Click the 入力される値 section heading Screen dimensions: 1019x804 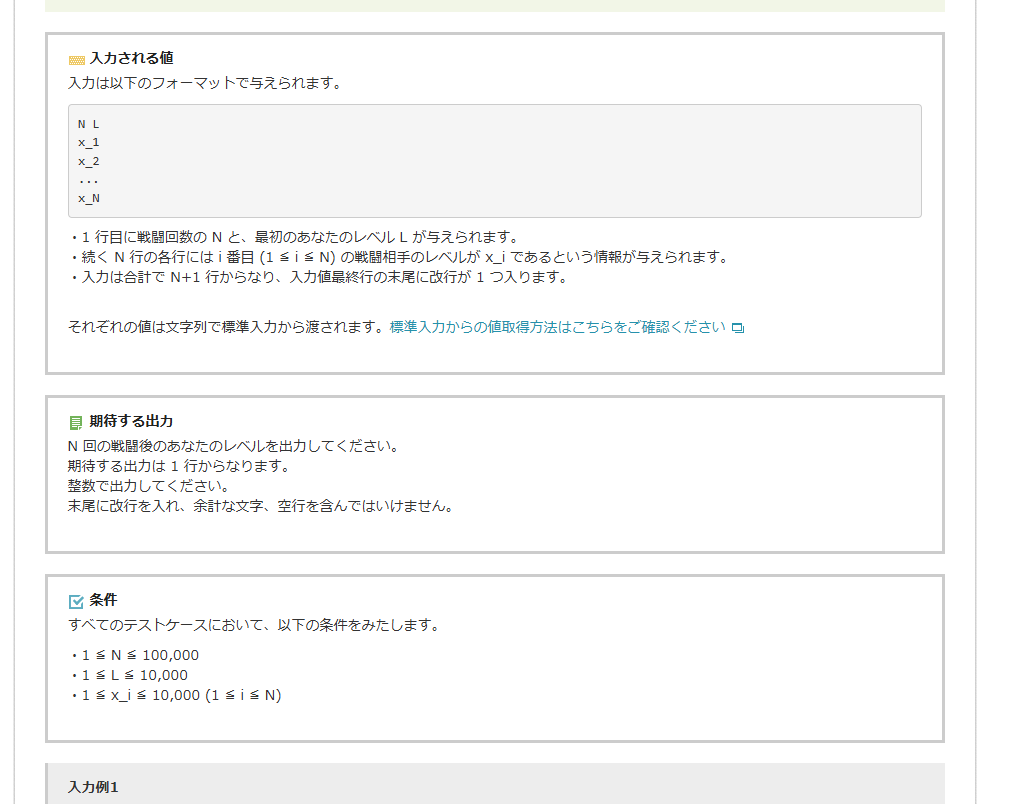(131, 58)
